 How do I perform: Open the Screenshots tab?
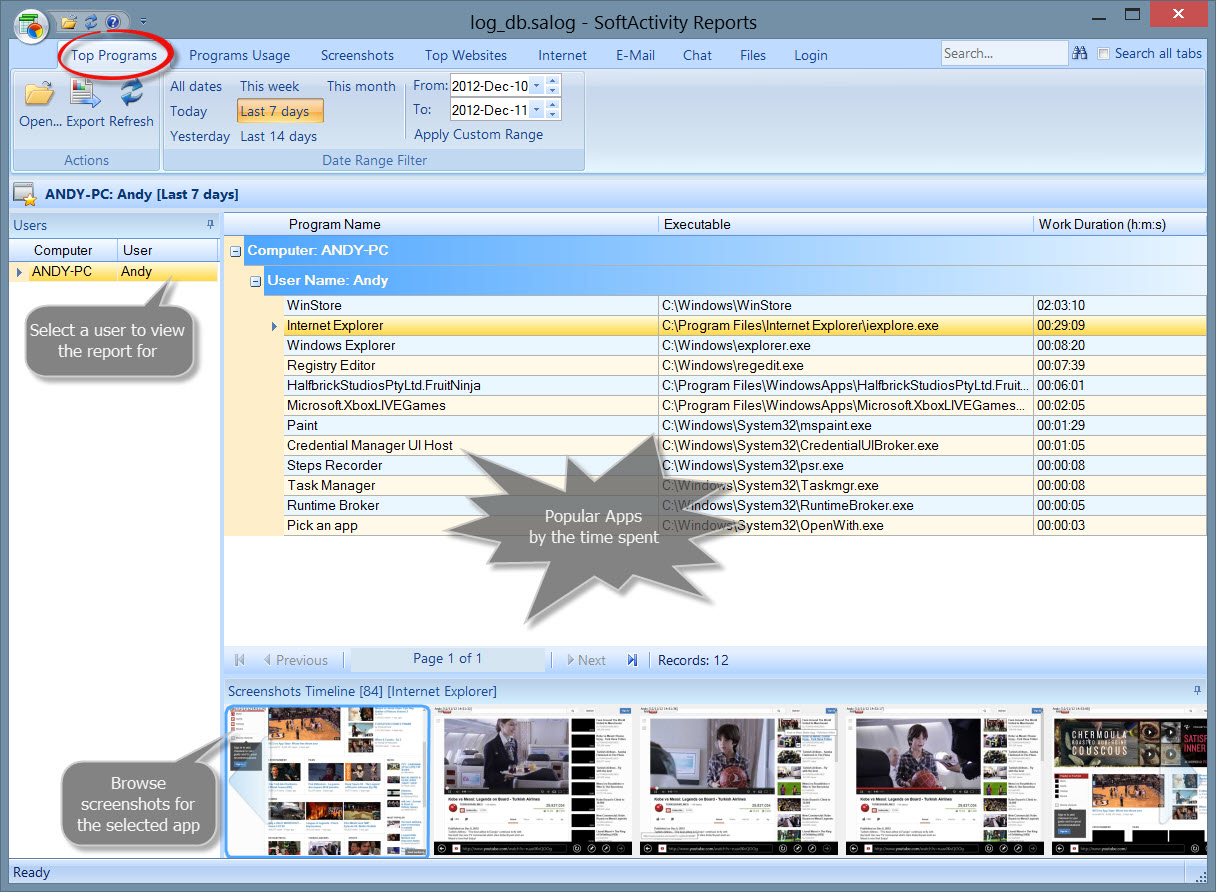coord(357,55)
